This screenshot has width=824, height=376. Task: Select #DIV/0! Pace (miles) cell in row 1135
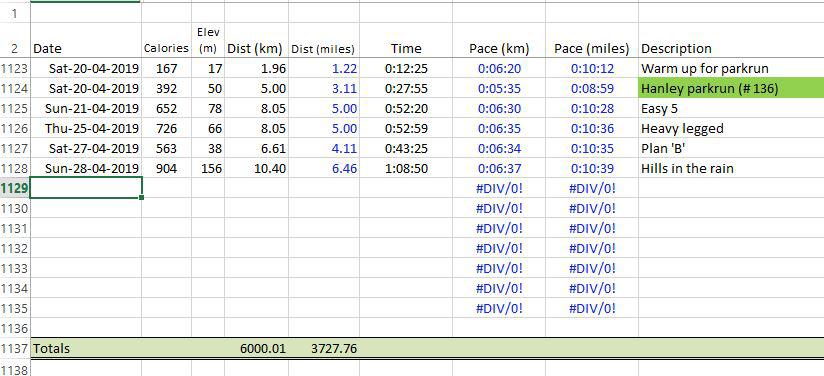click(x=592, y=308)
